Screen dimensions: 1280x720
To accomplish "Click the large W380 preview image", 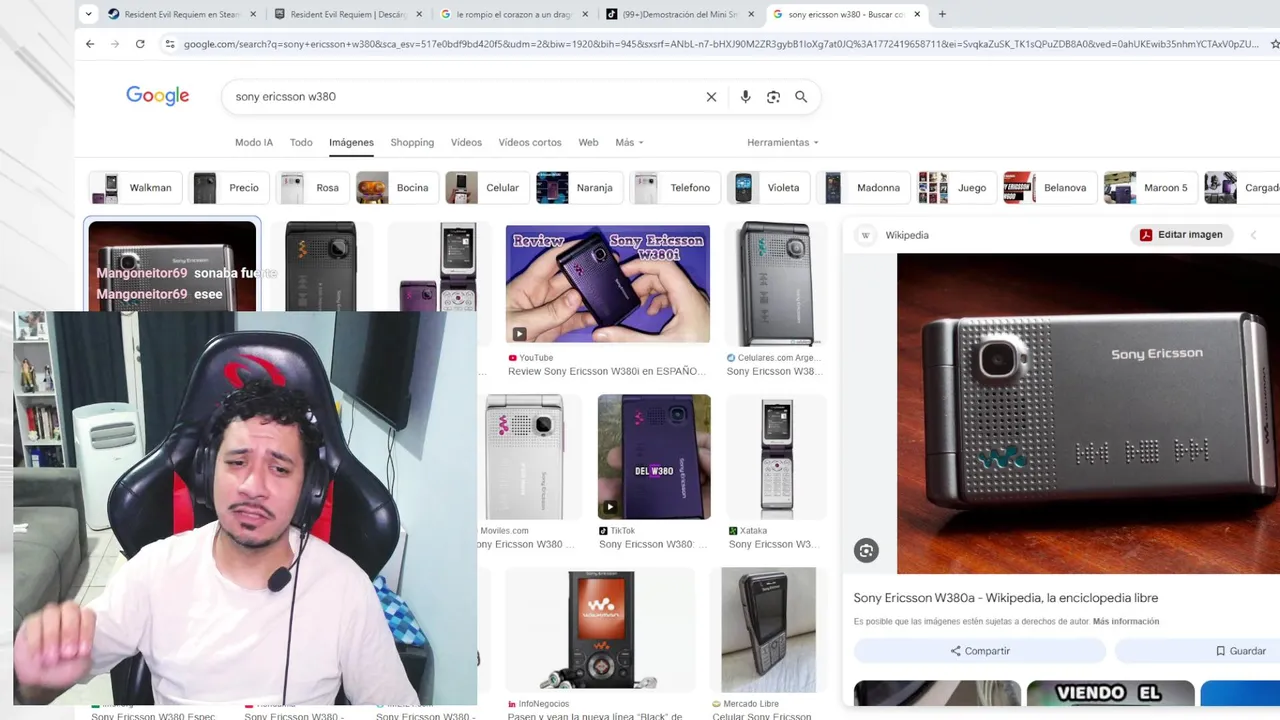I will [x=1088, y=413].
